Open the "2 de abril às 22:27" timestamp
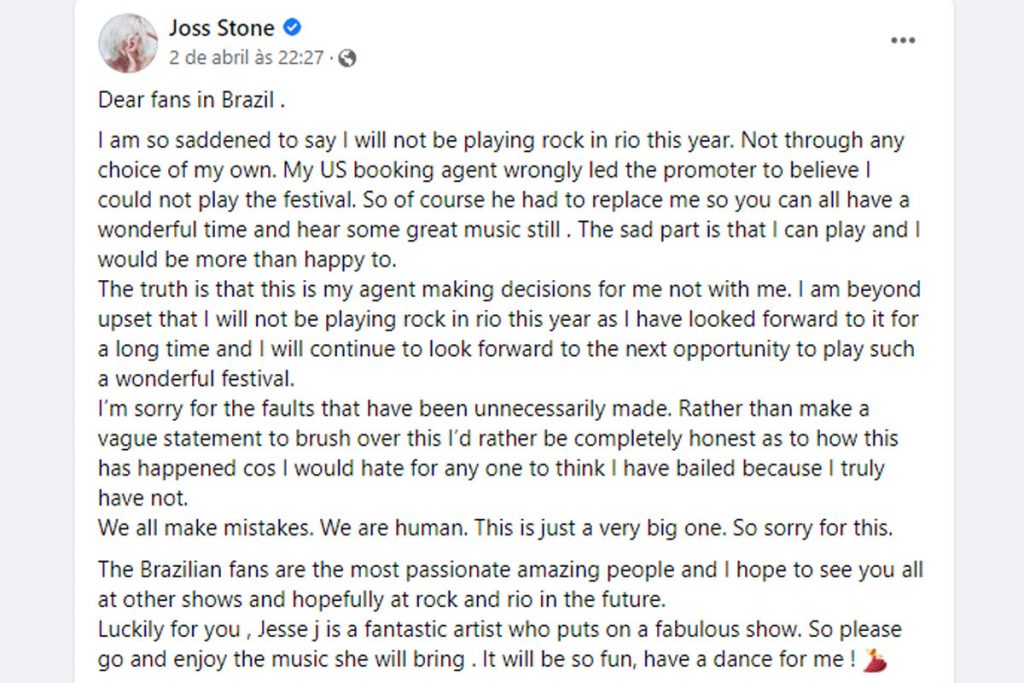The height and width of the screenshot is (683, 1024). [246, 58]
